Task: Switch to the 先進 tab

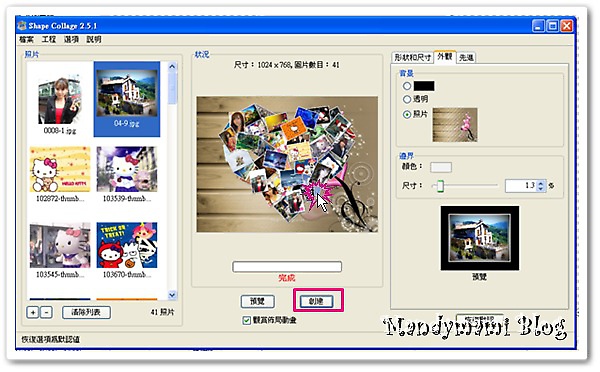Action: (466, 58)
